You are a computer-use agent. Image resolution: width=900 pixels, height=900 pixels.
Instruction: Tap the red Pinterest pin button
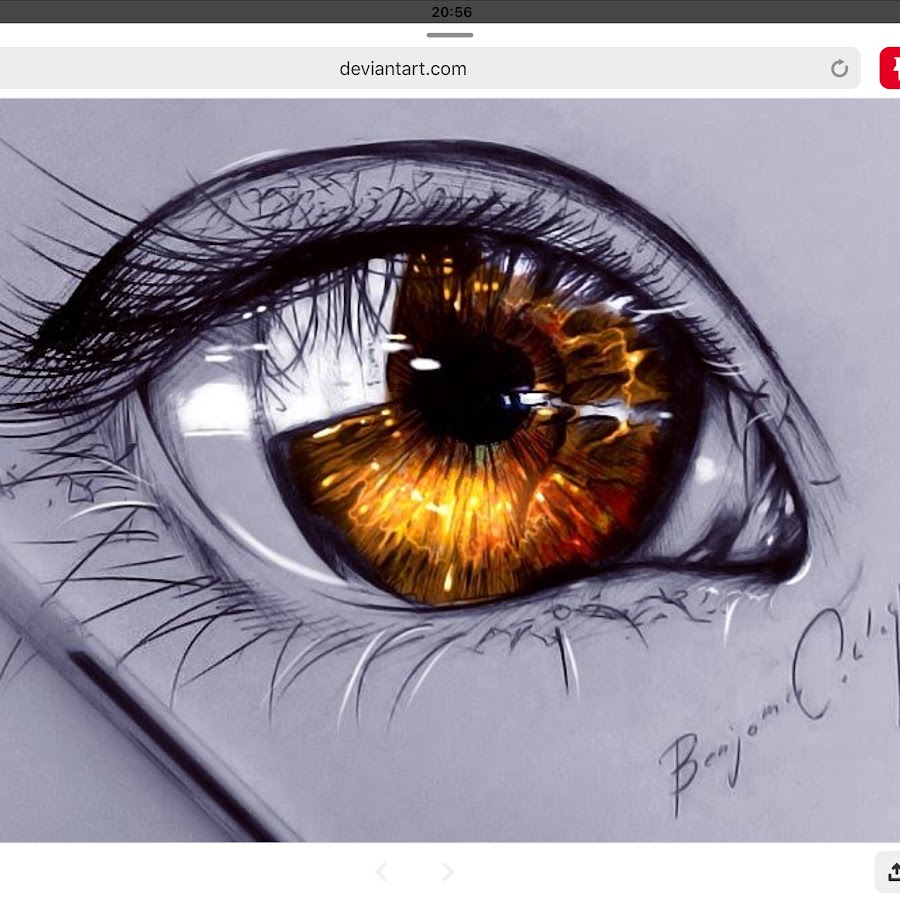point(889,69)
